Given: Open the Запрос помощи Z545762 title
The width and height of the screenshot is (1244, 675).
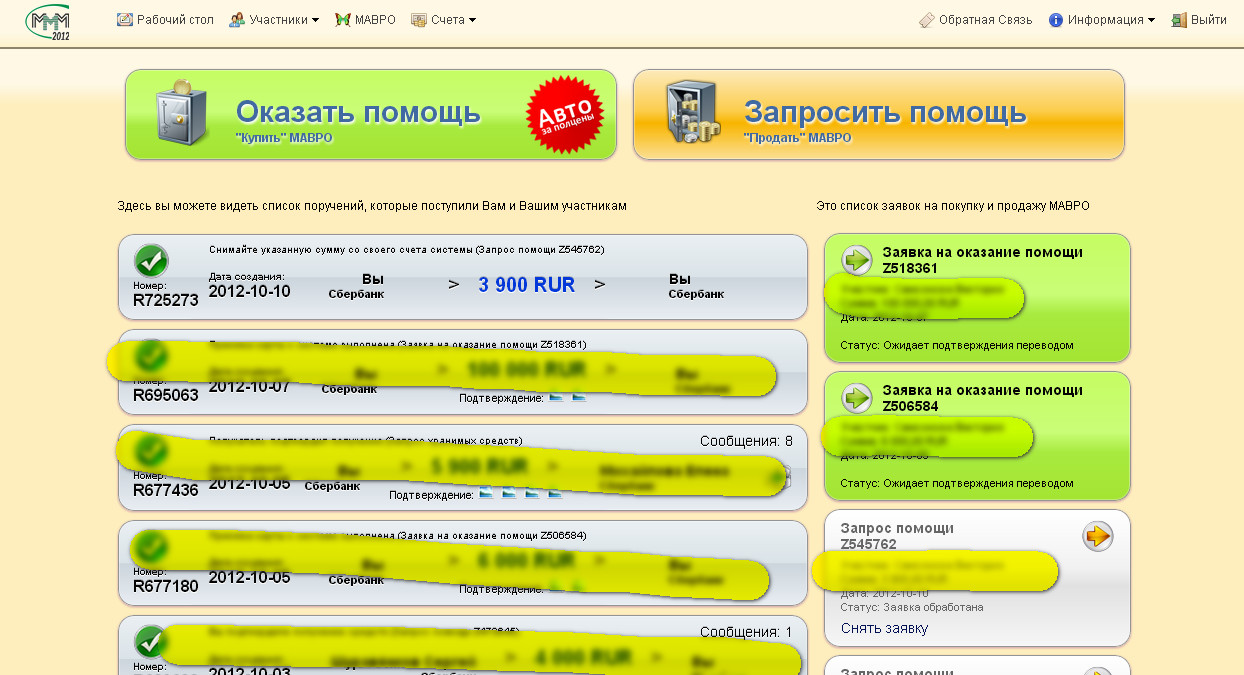Looking at the screenshot, I should tap(897, 536).
